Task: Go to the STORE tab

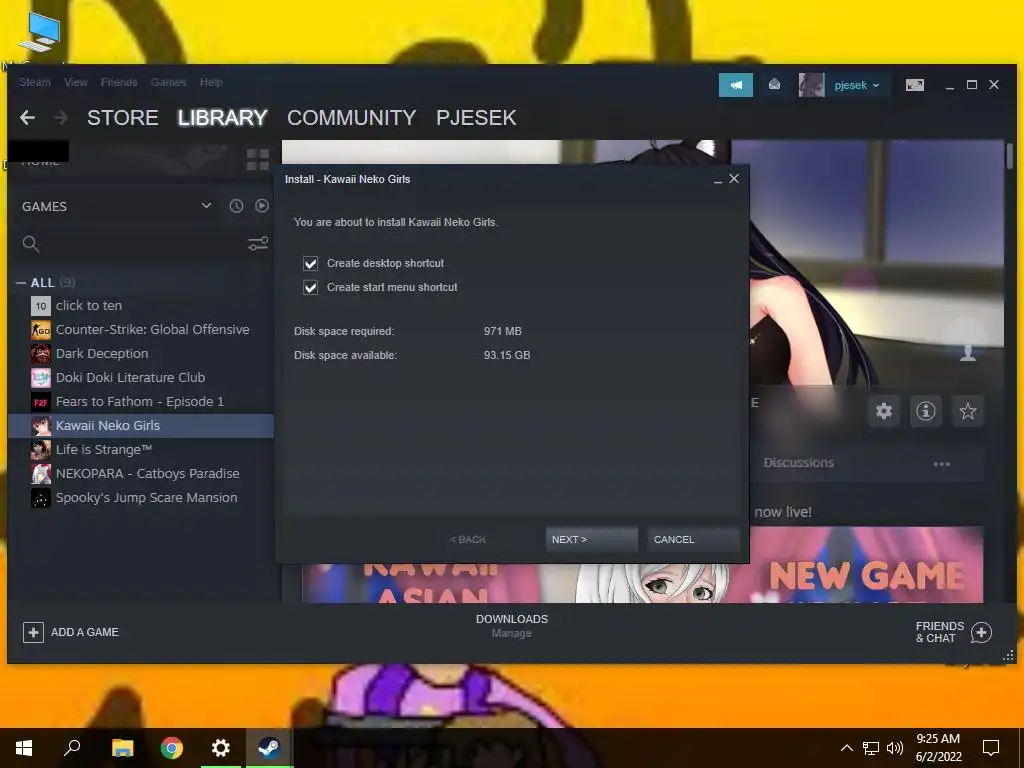Action: tap(123, 118)
